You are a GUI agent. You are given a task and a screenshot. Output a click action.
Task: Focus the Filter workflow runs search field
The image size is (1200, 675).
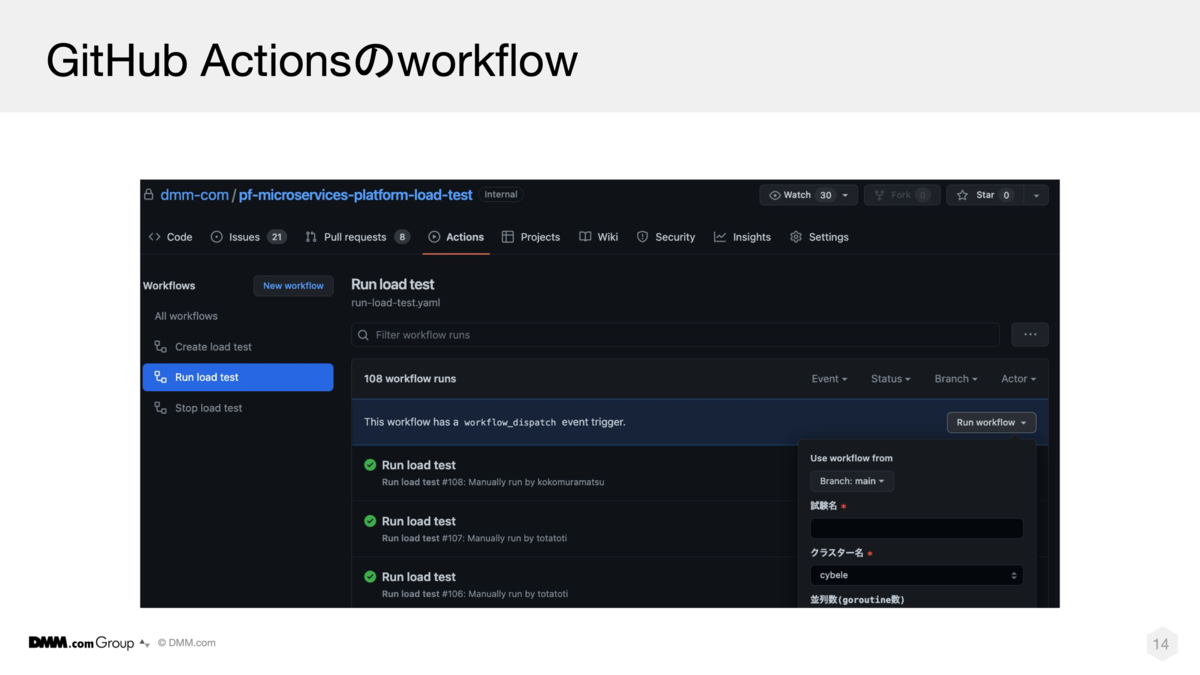pyautogui.click(x=675, y=335)
